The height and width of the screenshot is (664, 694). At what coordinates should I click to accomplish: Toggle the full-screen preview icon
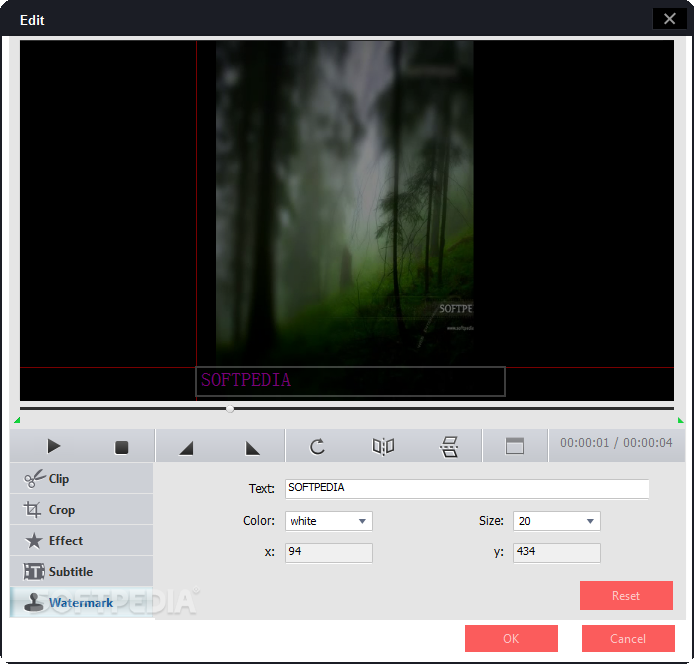coord(515,446)
